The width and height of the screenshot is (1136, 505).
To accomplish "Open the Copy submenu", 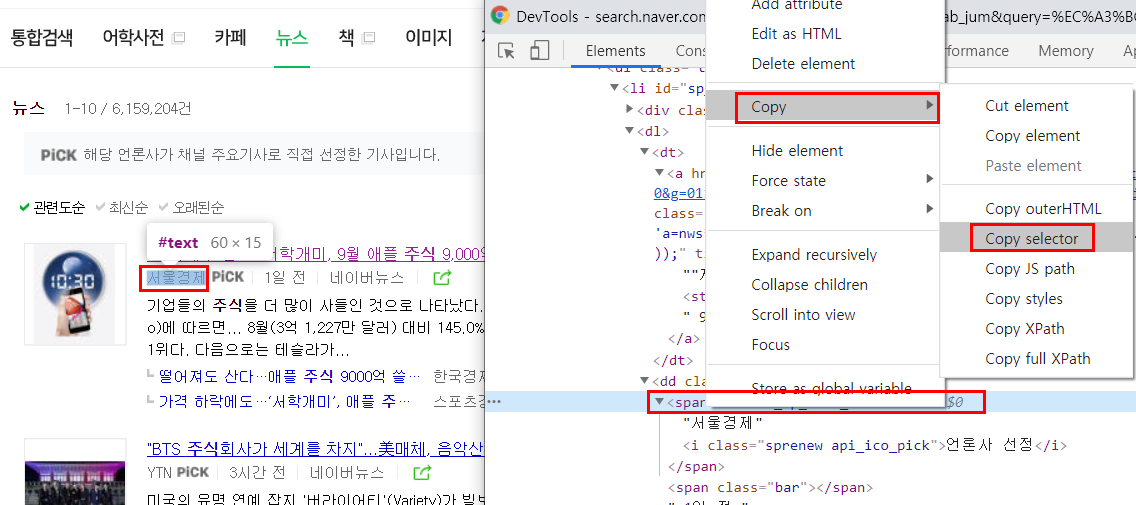I will click(825, 107).
